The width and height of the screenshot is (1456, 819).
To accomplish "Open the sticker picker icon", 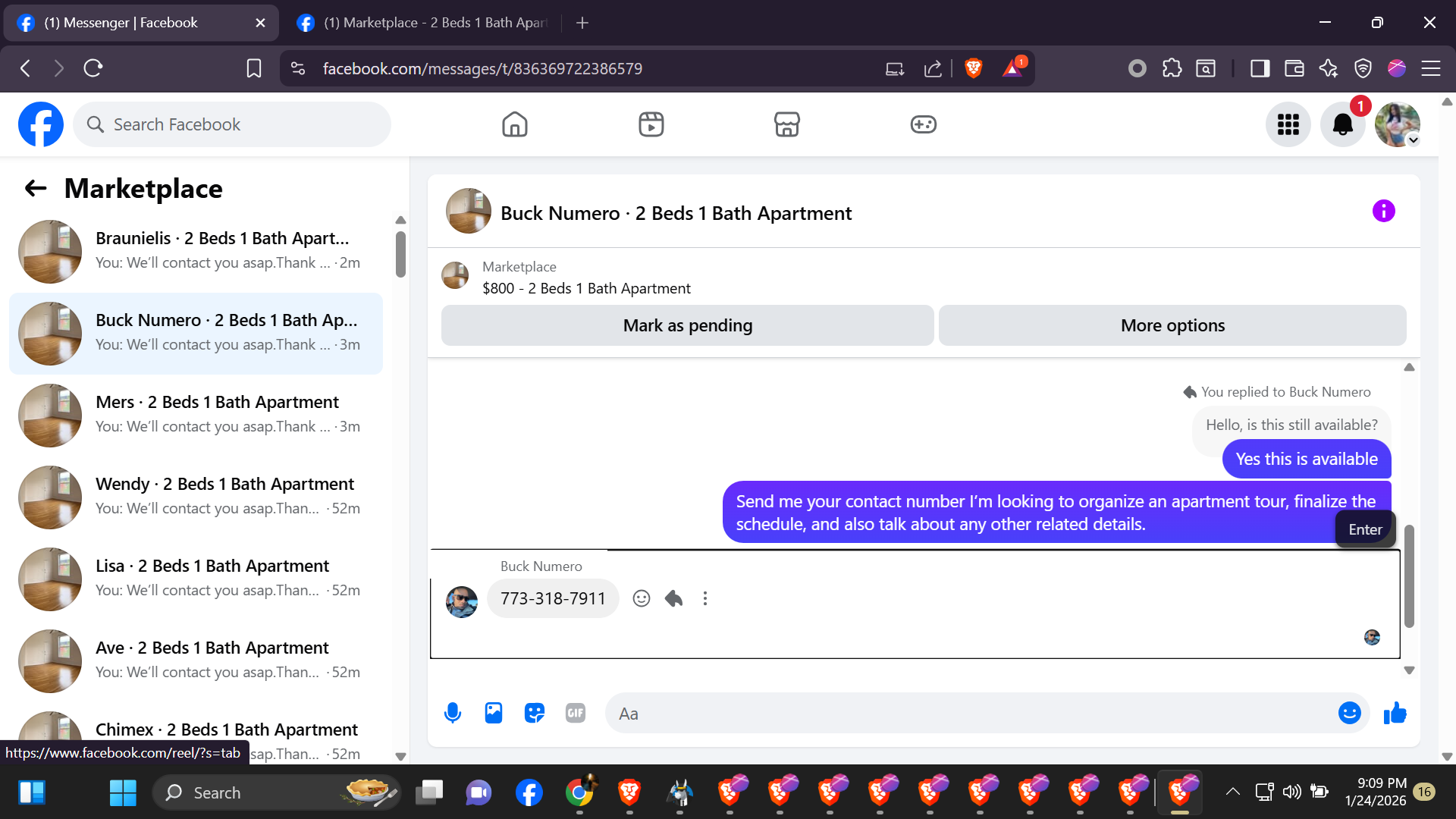I will pos(535,713).
